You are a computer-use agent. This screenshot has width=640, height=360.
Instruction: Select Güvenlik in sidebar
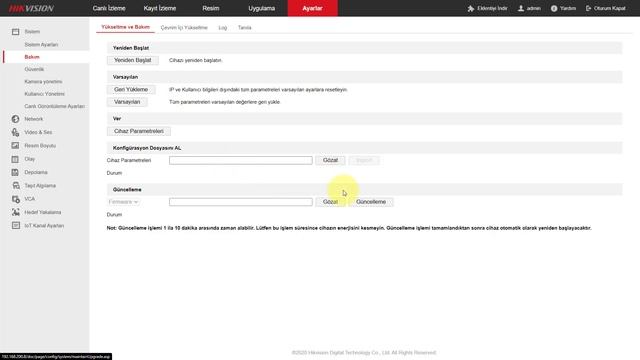[34, 69]
